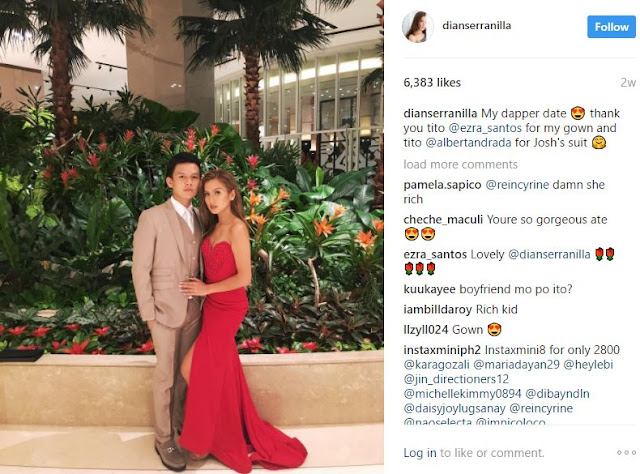Open iambilldaroy commenter profile
Viewport: 640px width, 474px height.
pyautogui.click(x=437, y=309)
